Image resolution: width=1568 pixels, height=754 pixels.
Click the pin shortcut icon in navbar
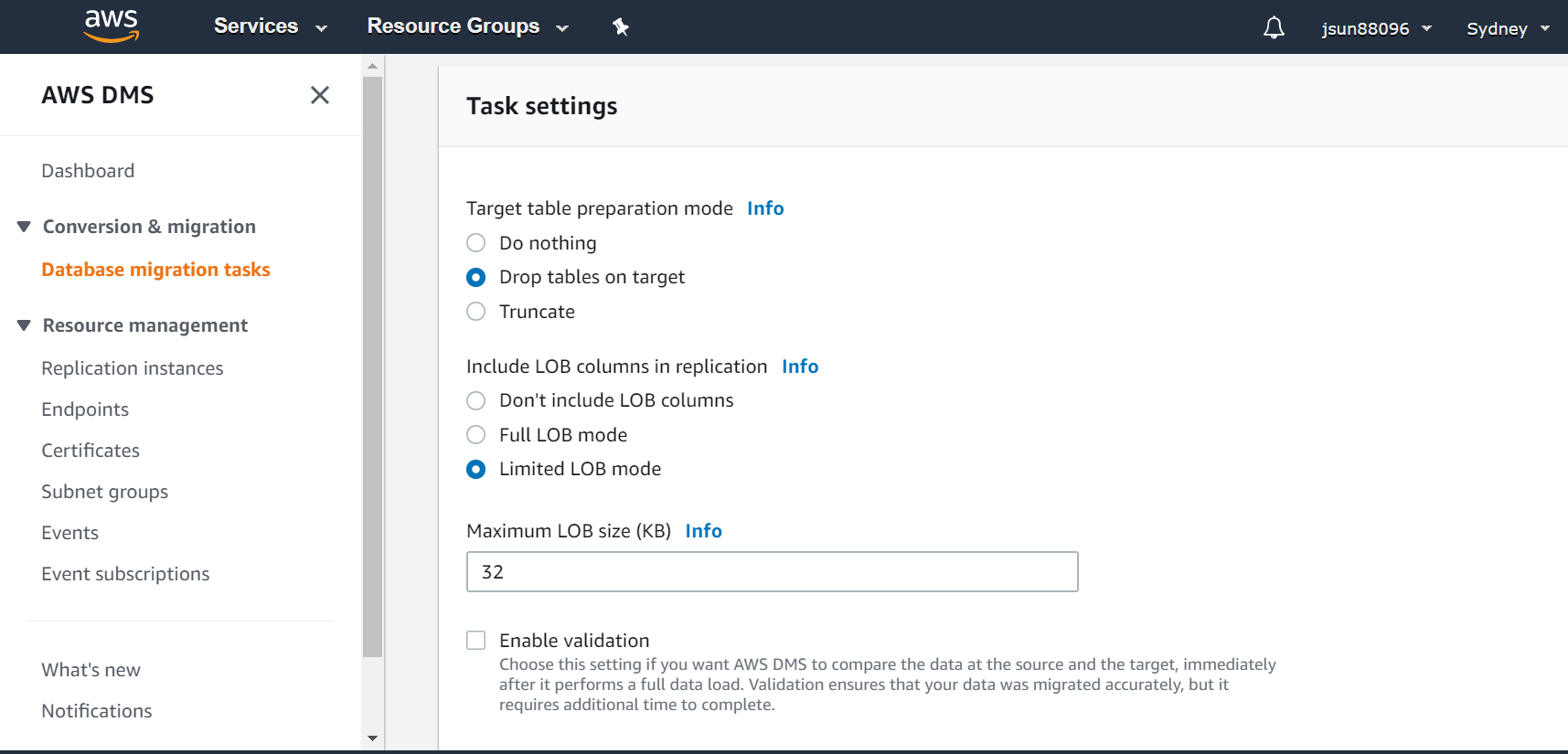(x=621, y=27)
